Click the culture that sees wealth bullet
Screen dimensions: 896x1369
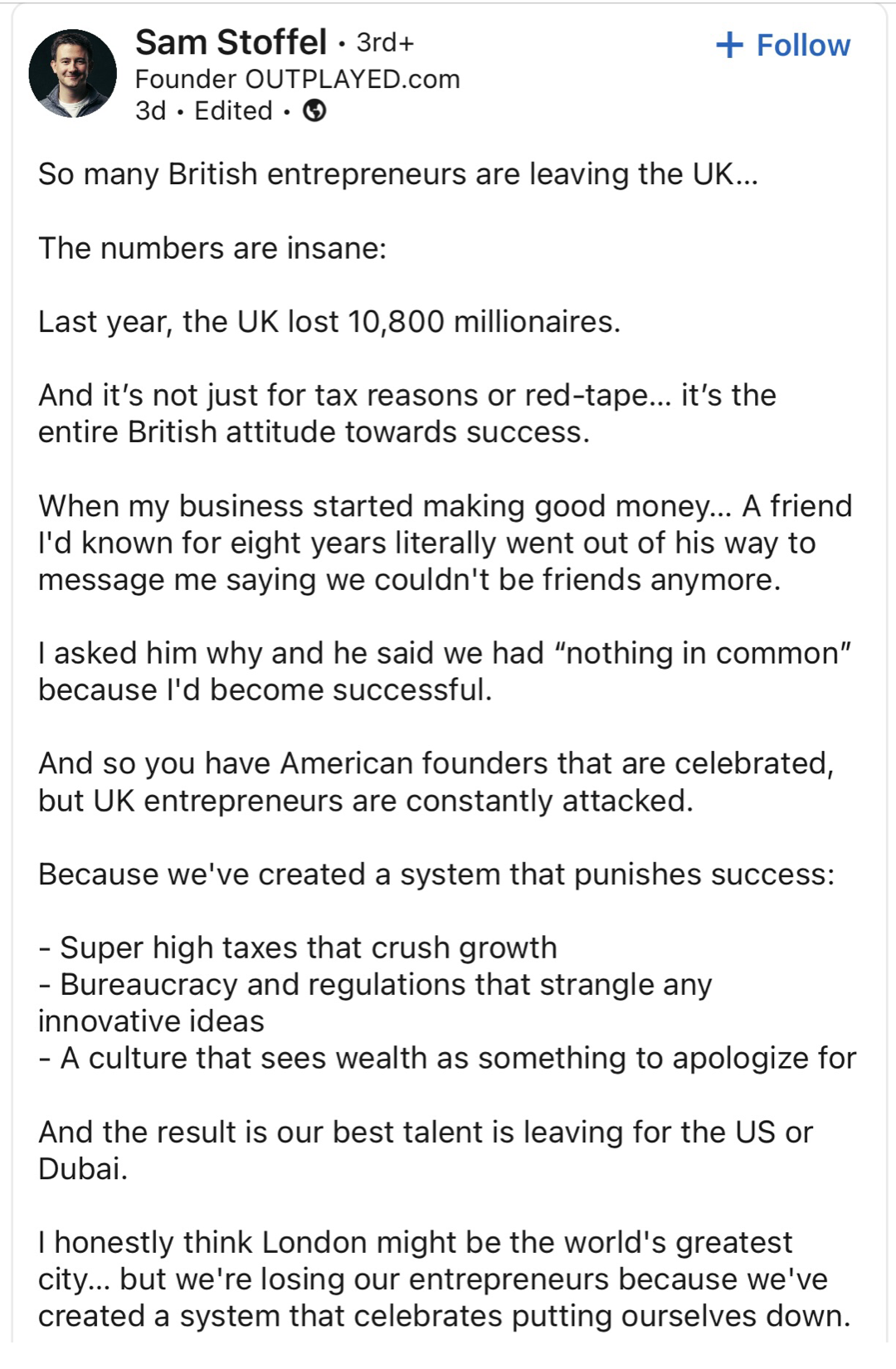click(448, 1058)
